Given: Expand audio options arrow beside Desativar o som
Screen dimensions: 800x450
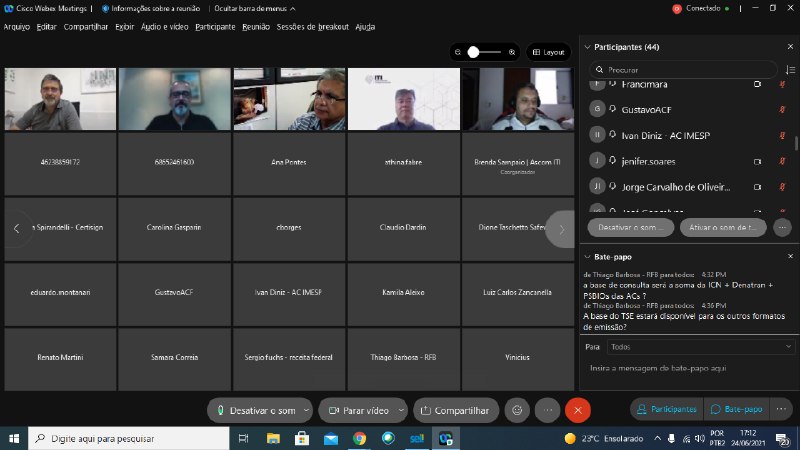Looking at the screenshot, I should [x=307, y=410].
